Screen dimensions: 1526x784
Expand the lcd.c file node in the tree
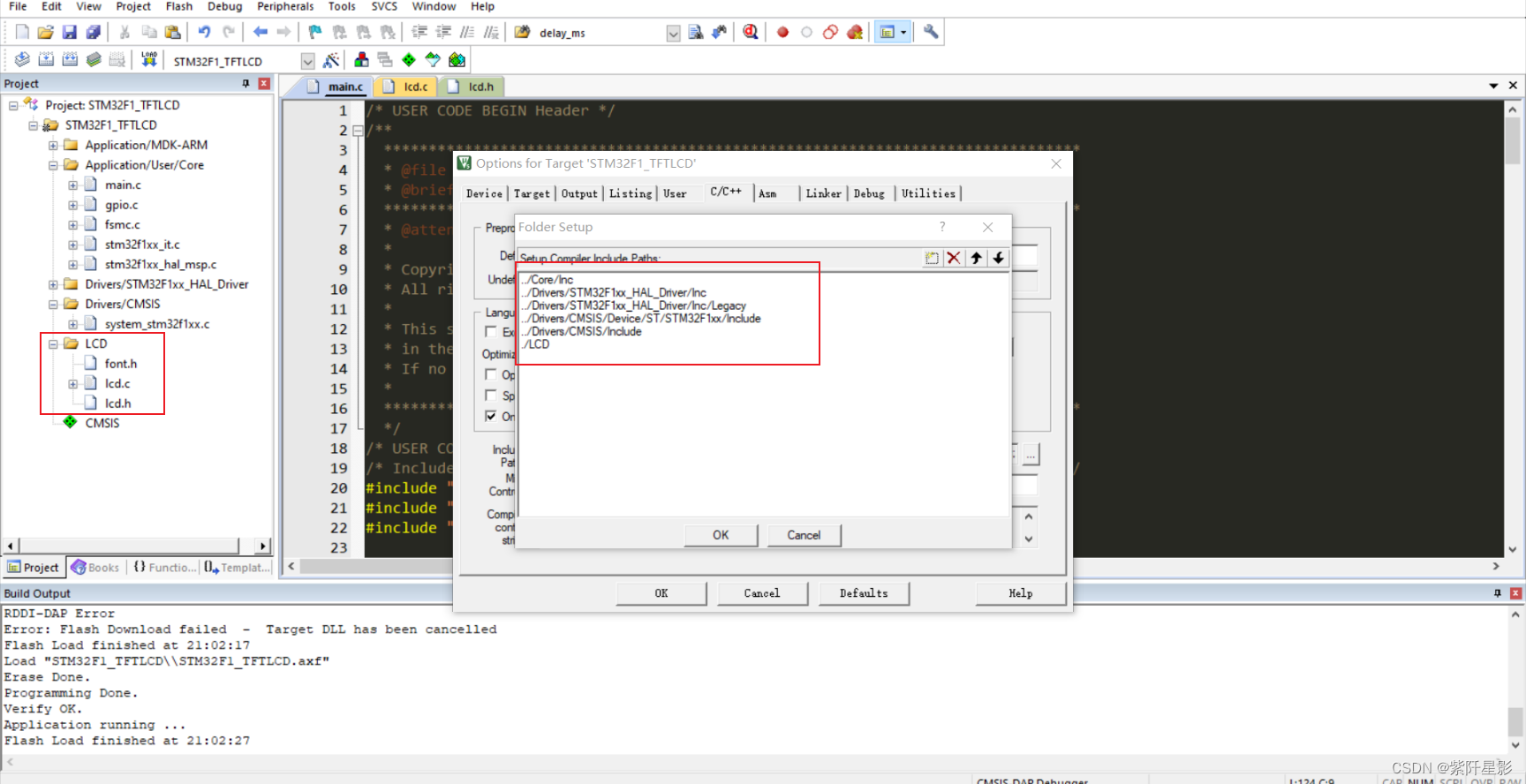tap(73, 384)
